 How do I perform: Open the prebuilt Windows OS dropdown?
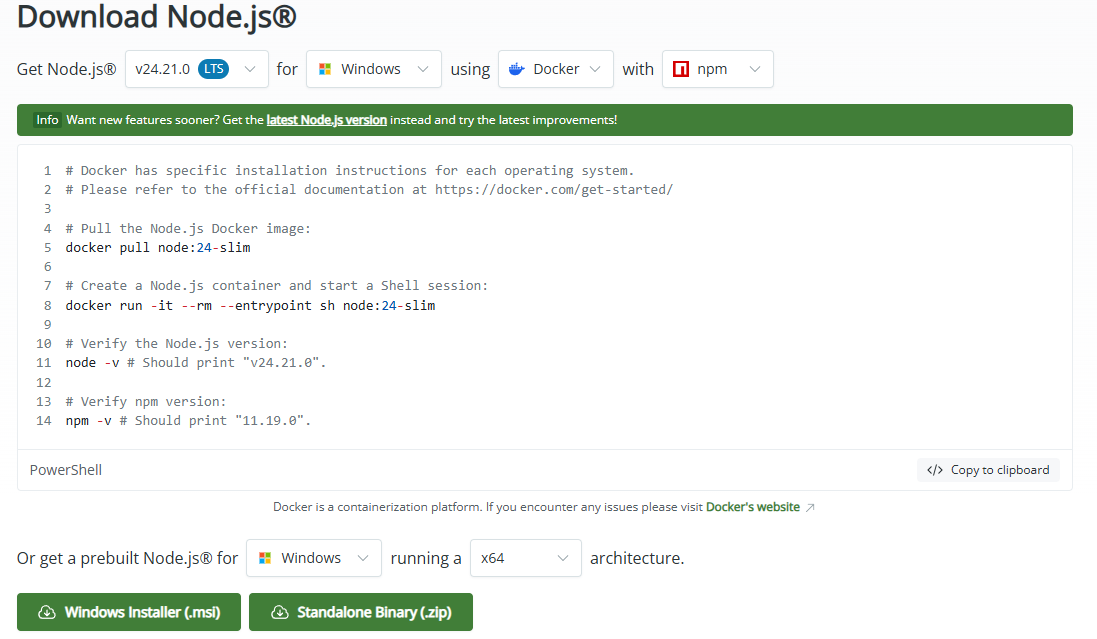[x=313, y=559]
